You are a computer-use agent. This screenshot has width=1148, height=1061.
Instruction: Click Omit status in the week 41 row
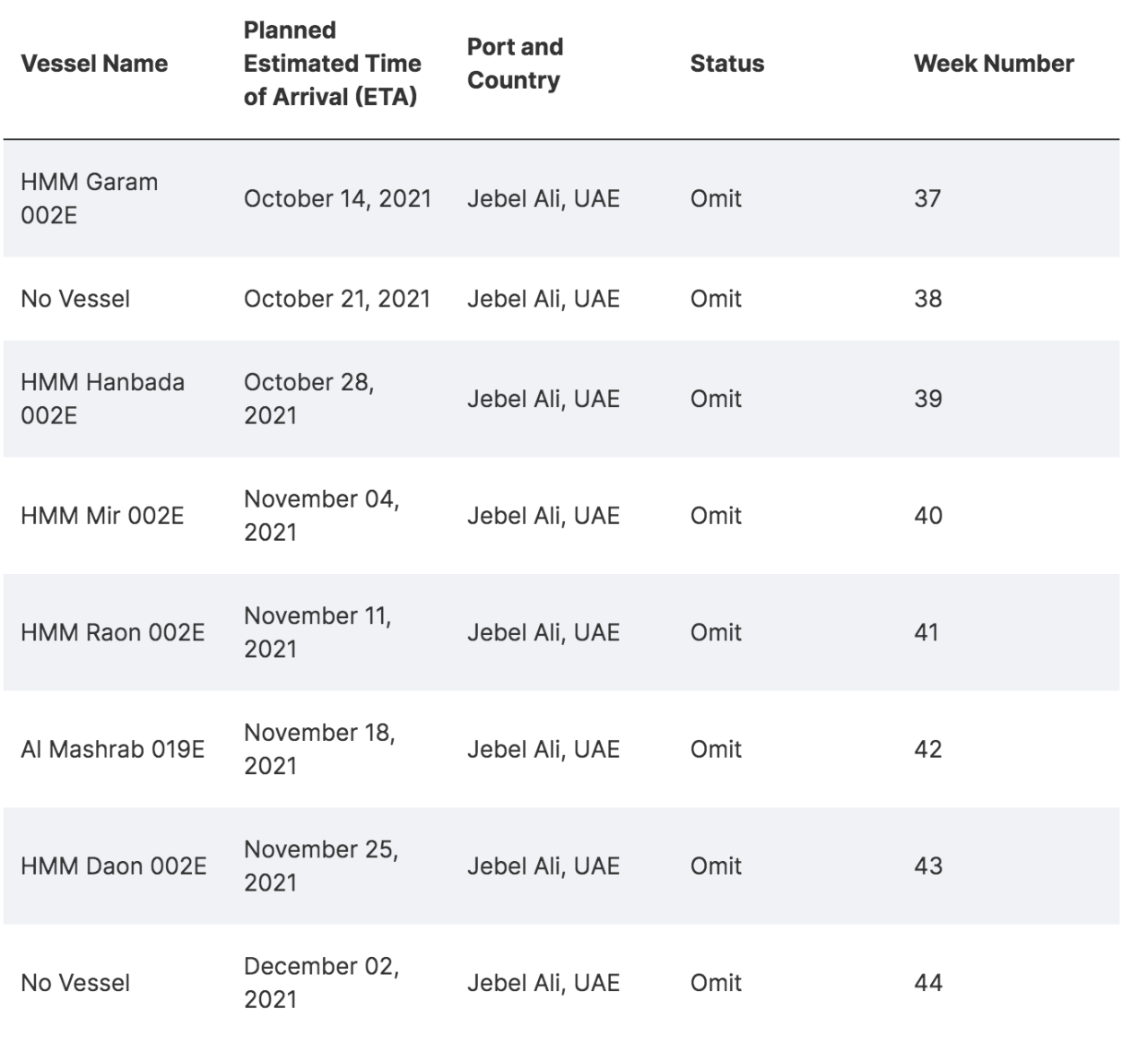[x=716, y=632]
